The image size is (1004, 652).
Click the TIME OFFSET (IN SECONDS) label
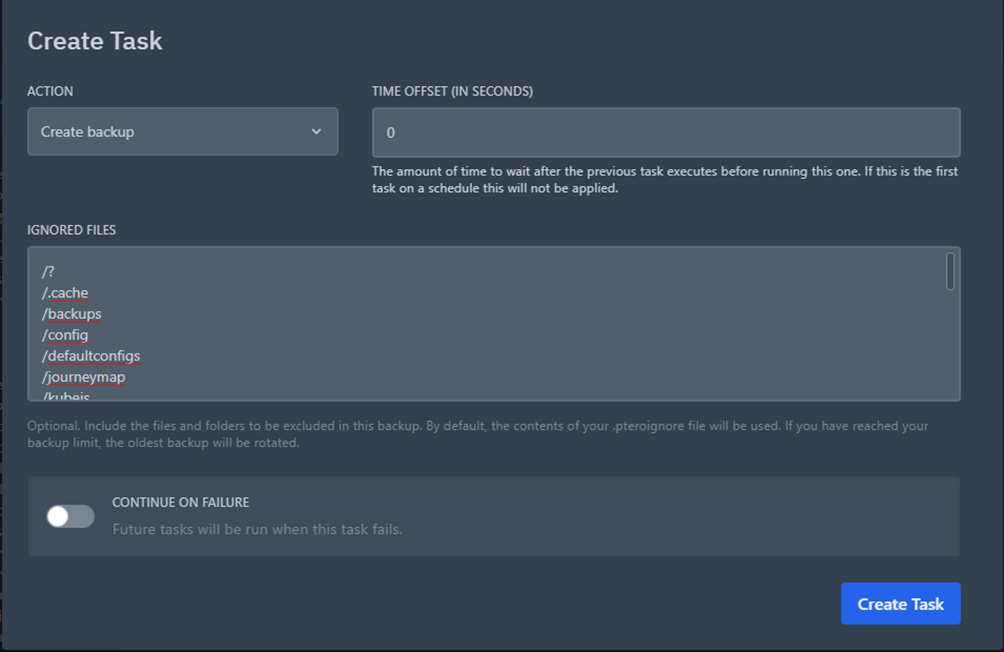452,91
